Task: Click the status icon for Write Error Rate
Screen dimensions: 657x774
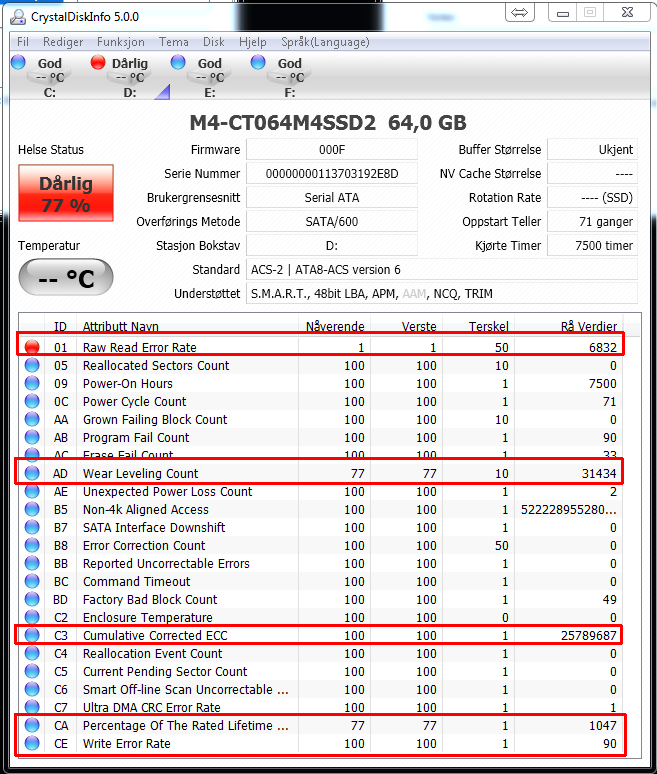Action: point(32,743)
